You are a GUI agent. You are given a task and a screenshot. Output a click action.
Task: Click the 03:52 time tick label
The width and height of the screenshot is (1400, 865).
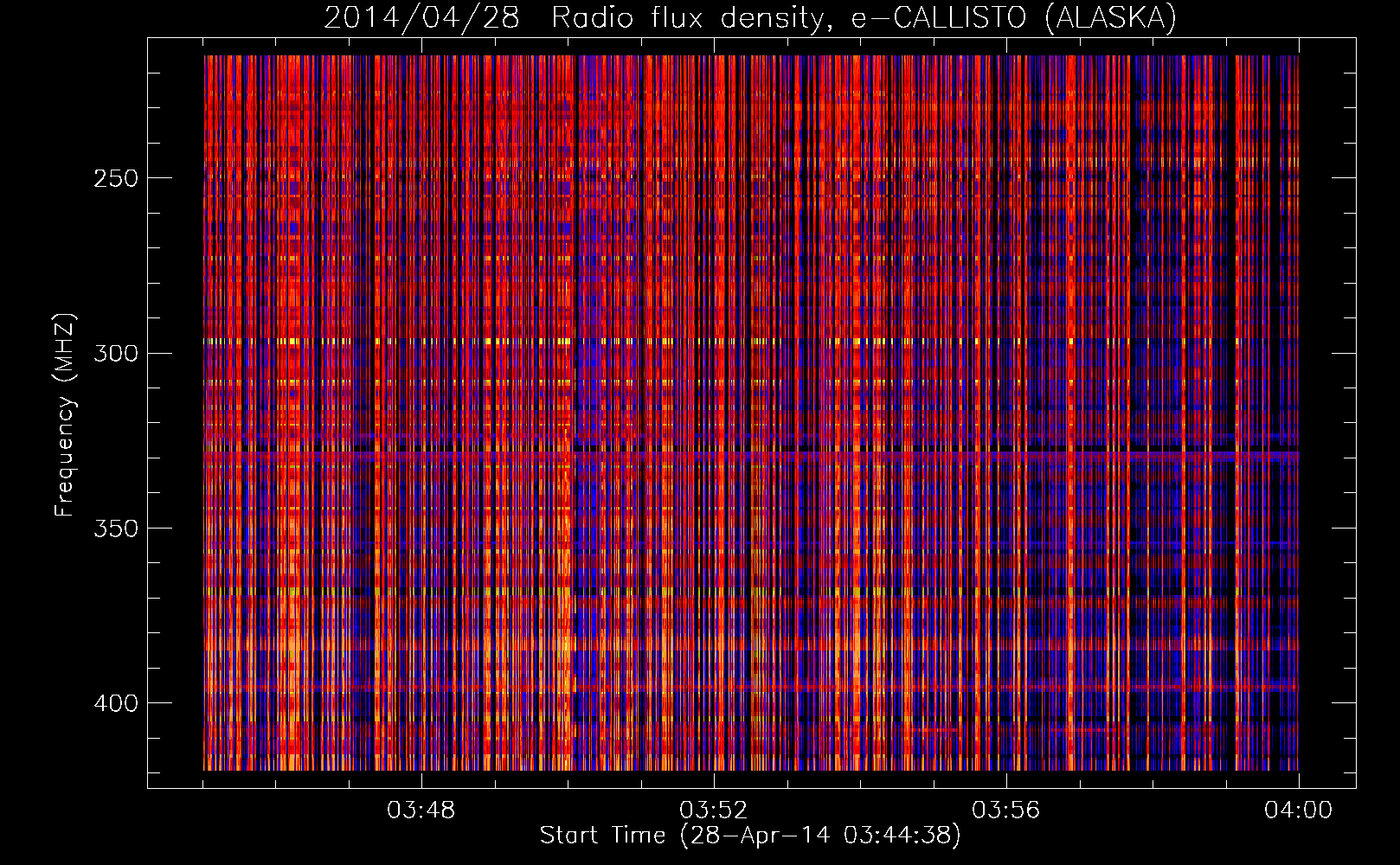pos(714,811)
